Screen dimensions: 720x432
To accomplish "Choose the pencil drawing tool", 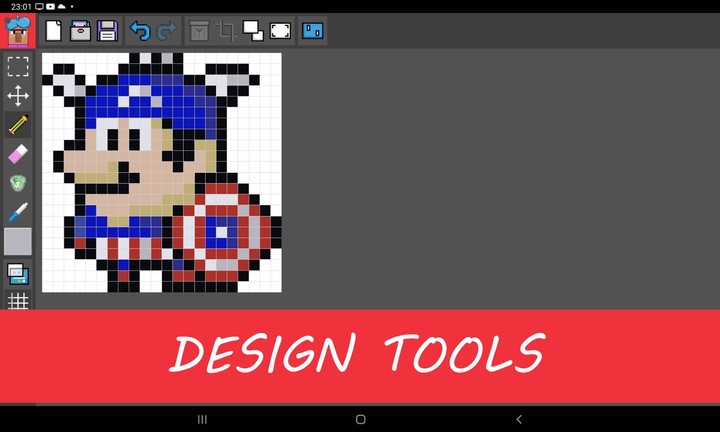I will point(18,125).
